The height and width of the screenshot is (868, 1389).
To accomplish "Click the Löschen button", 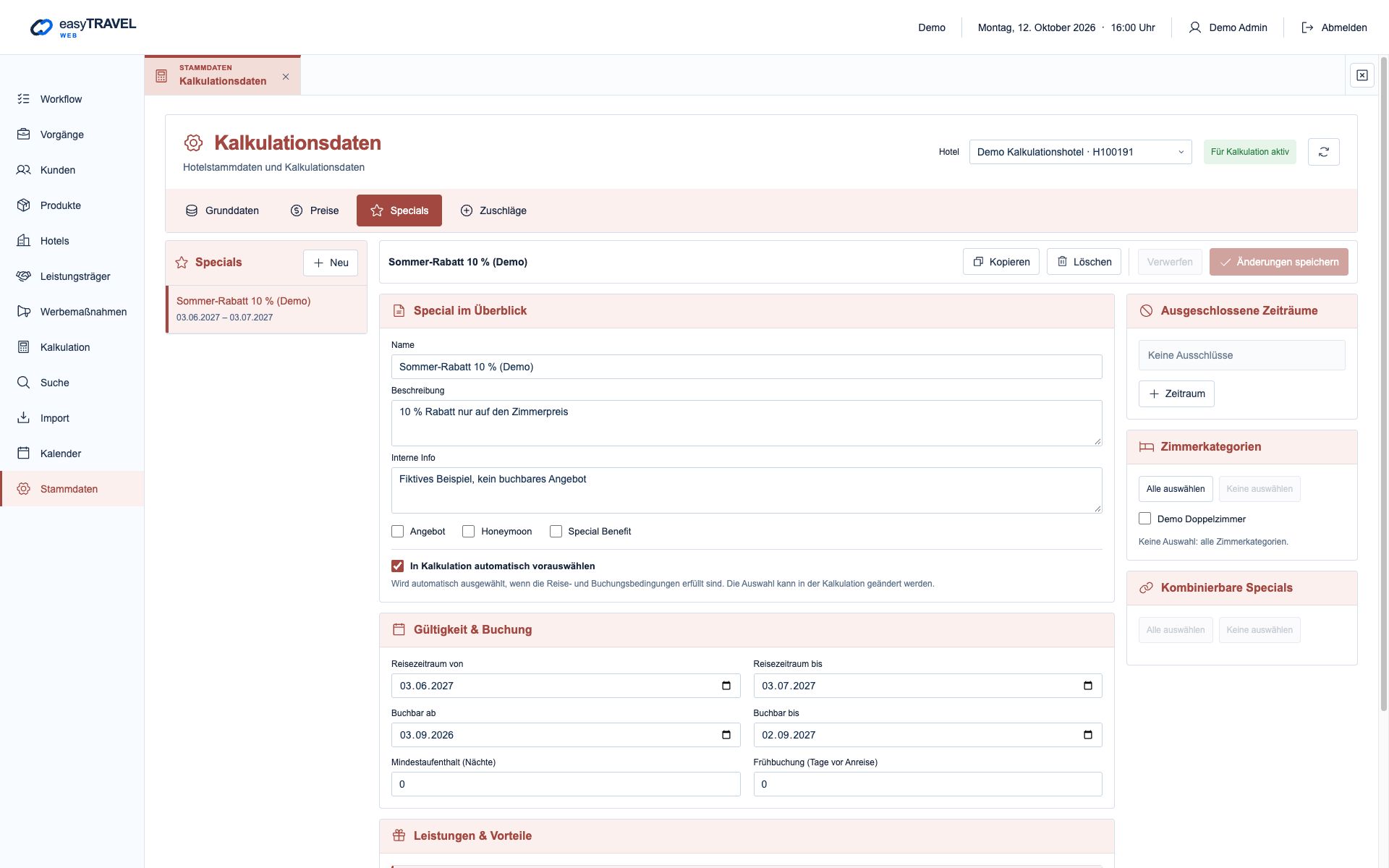I will (x=1084, y=262).
